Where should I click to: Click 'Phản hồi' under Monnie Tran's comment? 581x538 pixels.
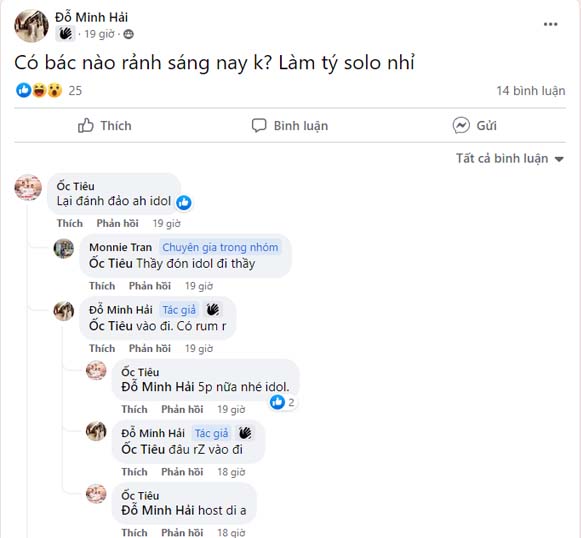click(150, 286)
